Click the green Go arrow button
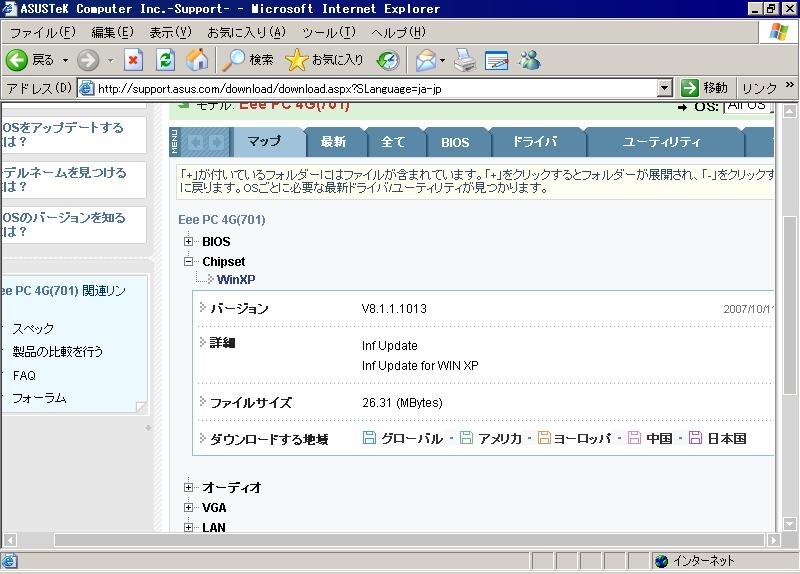 (x=689, y=88)
